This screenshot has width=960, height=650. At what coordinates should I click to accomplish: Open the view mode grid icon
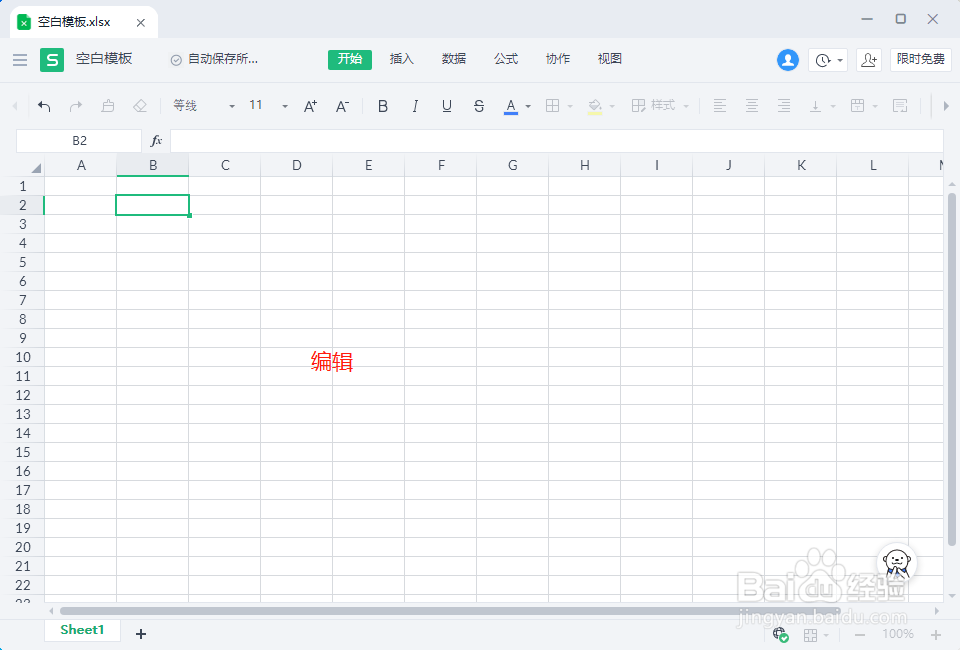coord(811,635)
